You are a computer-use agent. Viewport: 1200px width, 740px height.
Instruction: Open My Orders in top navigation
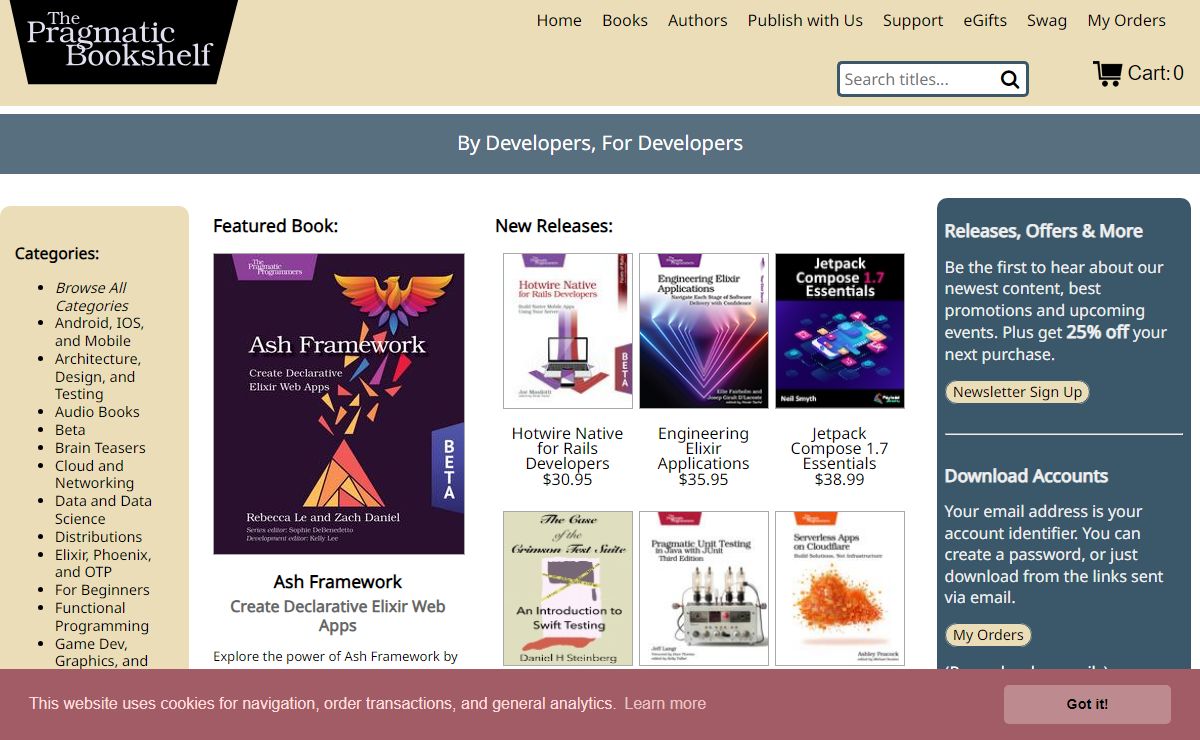(1127, 20)
